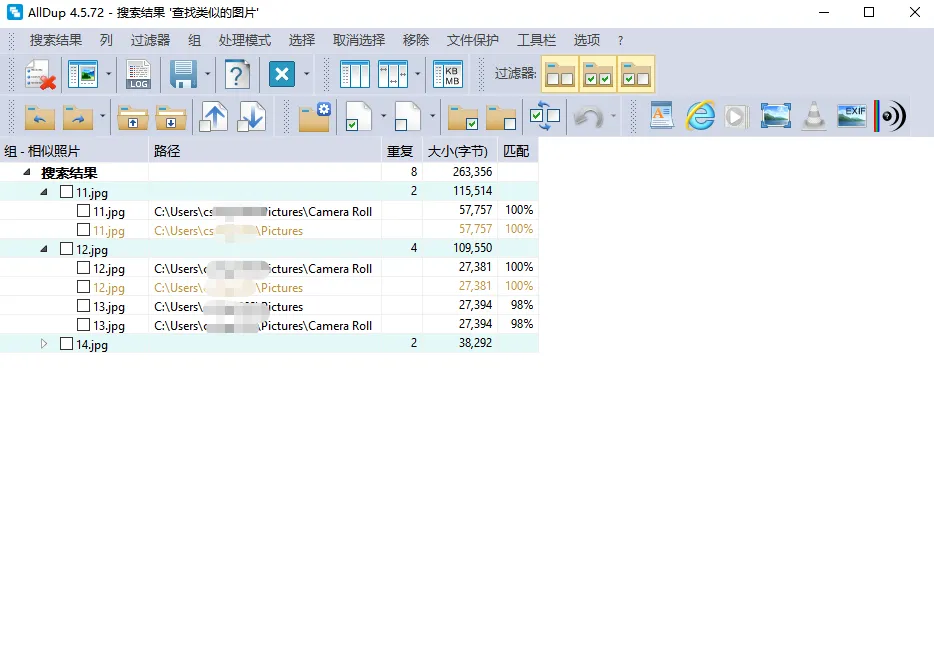Click the deselect-files empty page icon
934x653 pixels.
(408, 117)
